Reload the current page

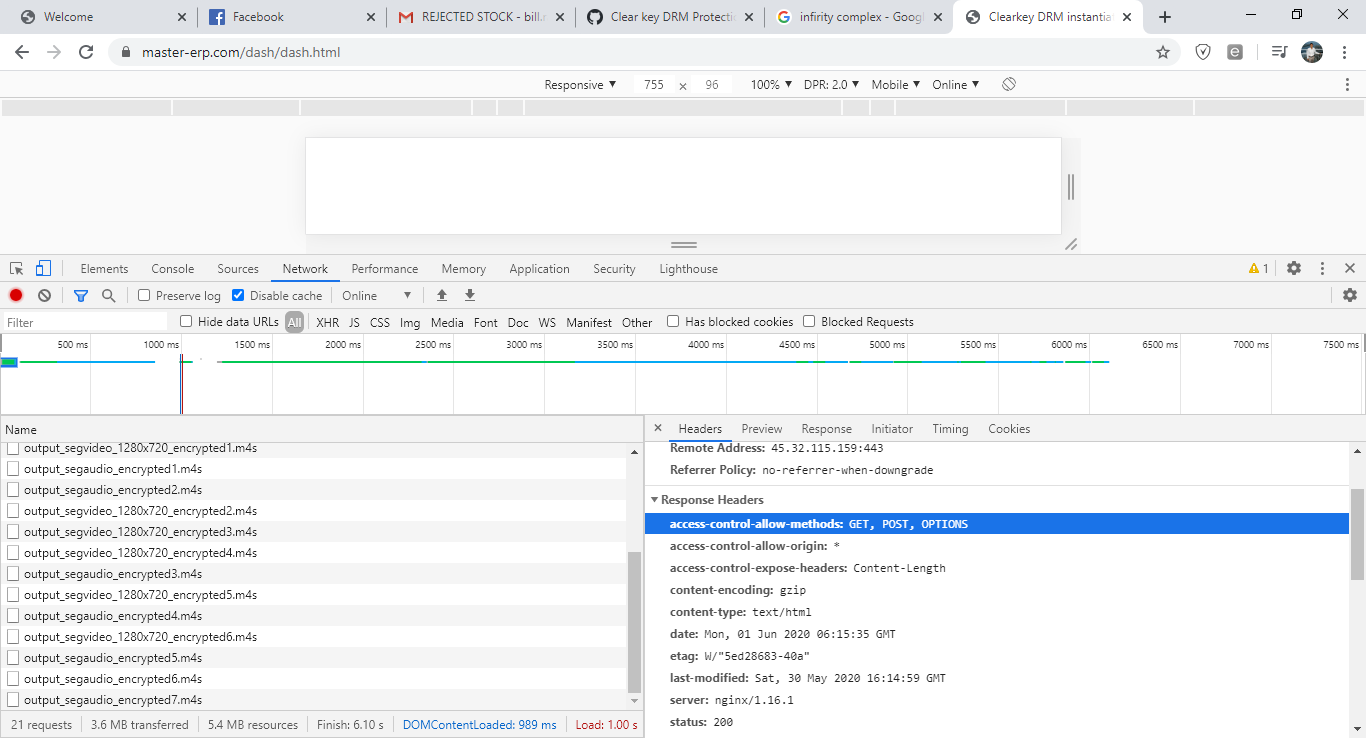pyautogui.click(x=85, y=52)
